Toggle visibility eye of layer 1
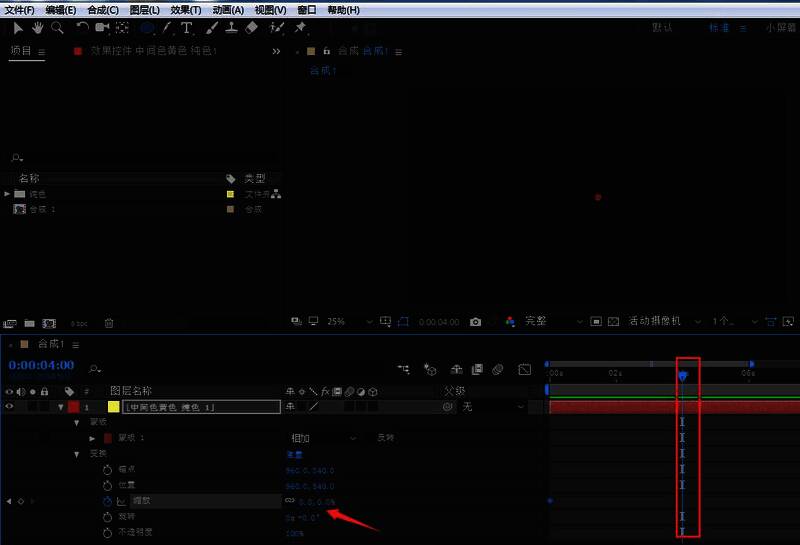 10,407
